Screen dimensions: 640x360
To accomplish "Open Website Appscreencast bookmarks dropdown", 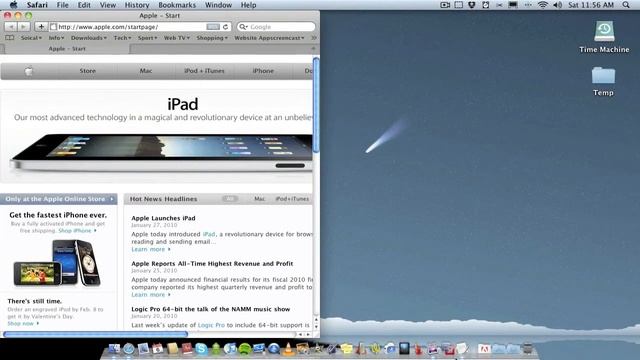I will click(269, 38).
